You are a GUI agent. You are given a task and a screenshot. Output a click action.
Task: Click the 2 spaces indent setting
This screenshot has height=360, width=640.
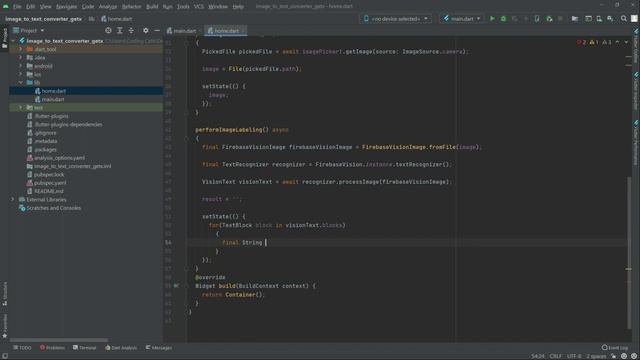point(596,356)
